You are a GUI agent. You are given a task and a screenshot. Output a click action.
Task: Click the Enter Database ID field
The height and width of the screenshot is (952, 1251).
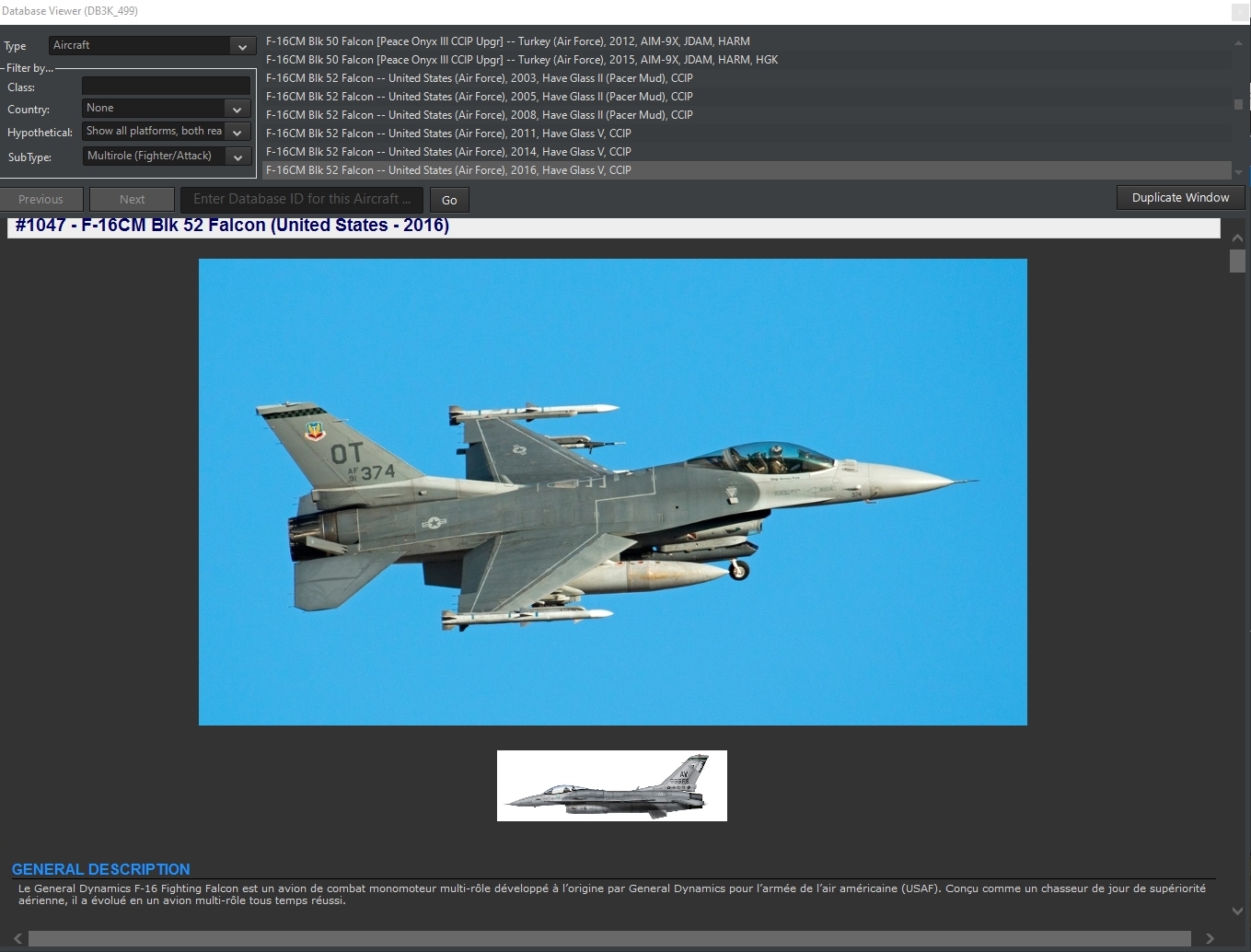point(302,199)
